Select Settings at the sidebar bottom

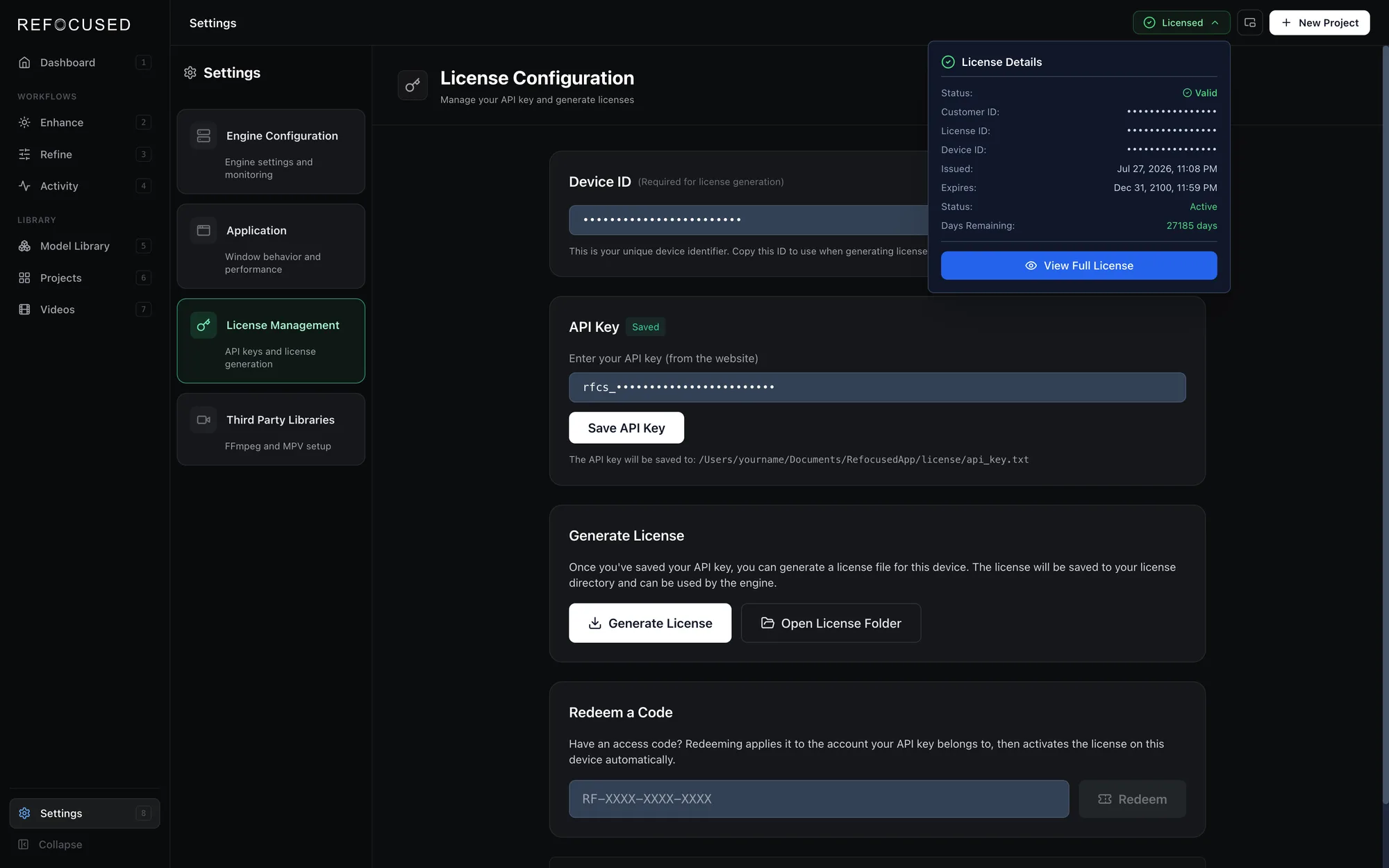tap(85, 813)
